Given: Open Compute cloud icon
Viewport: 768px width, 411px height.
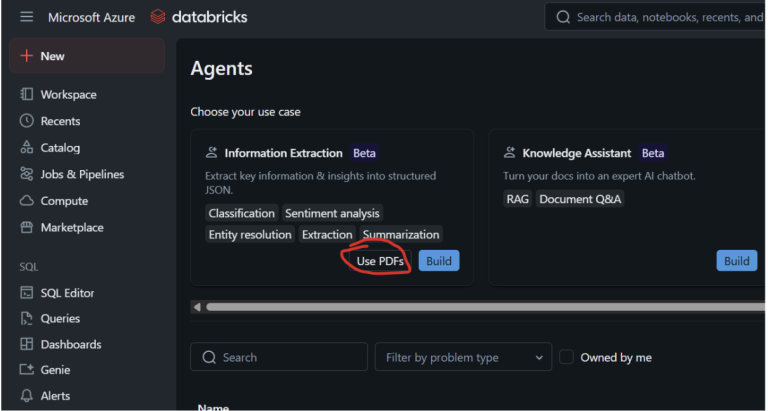Looking at the screenshot, I should pos(26,201).
